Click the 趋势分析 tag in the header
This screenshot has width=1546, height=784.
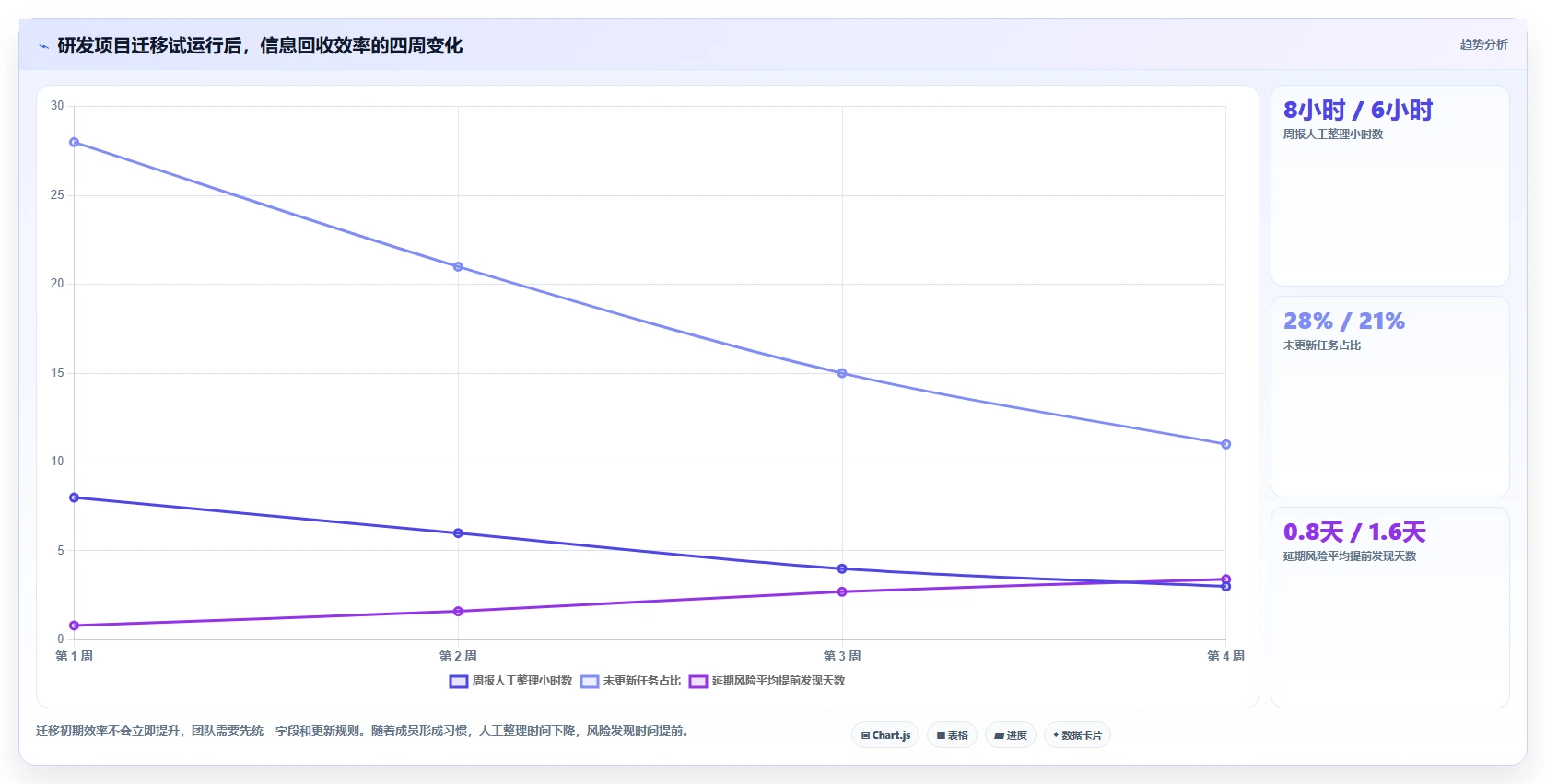(1483, 44)
